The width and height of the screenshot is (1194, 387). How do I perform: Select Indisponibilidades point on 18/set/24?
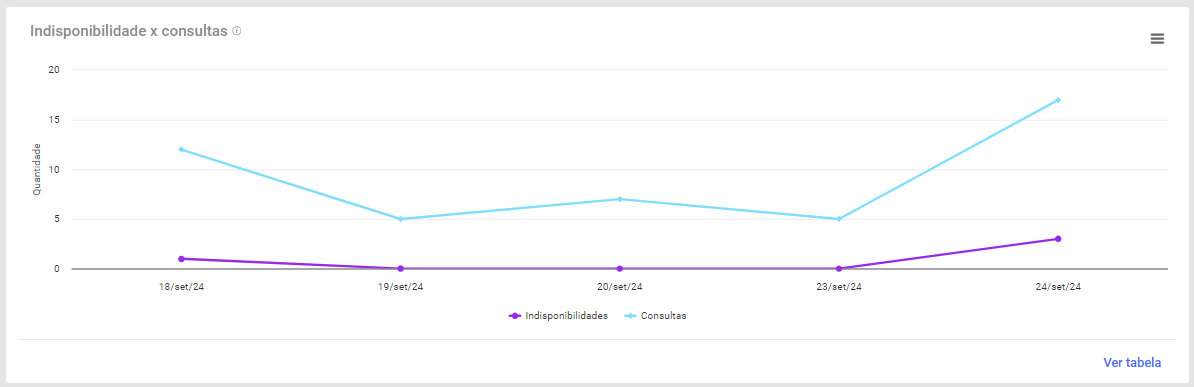(181, 259)
